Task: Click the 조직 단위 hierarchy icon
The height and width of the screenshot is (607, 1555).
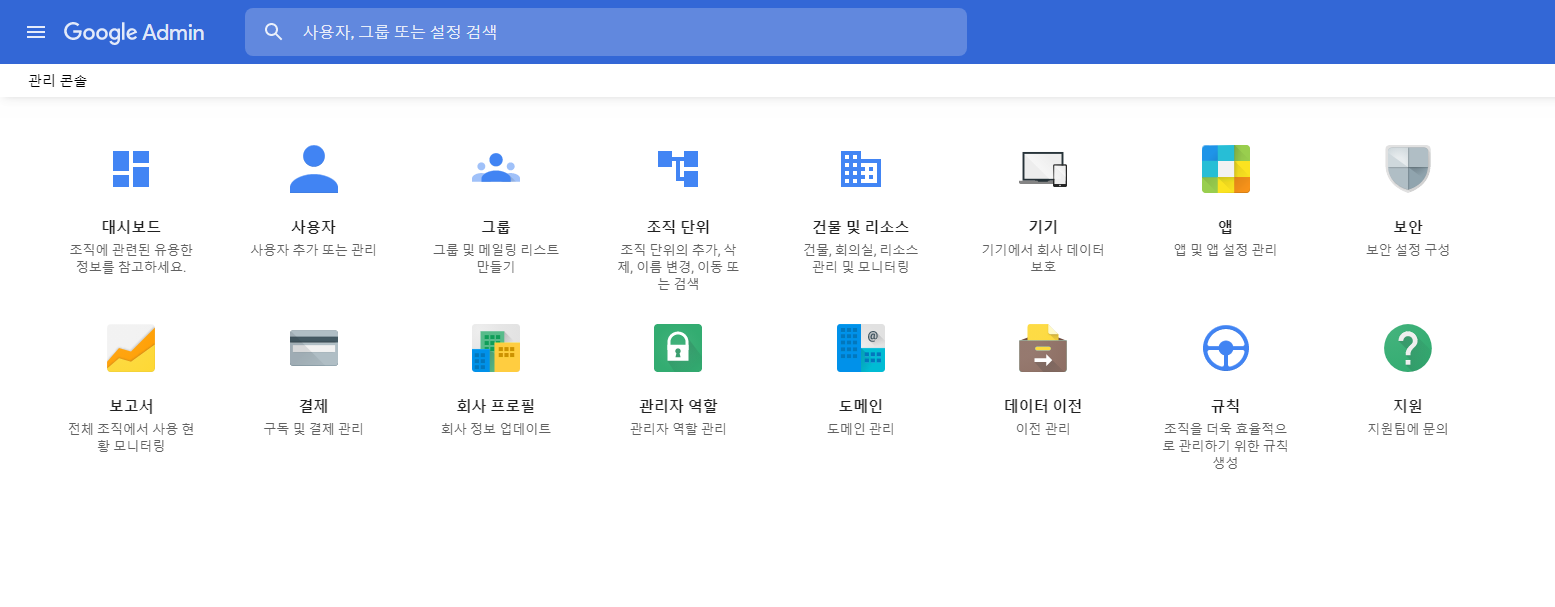Action: coord(678,169)
